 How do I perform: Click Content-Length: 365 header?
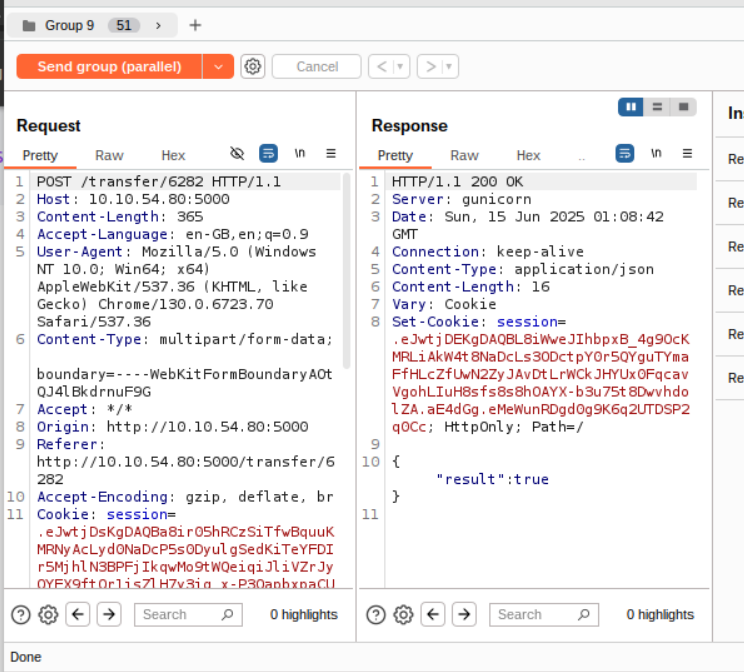[x=120, y=217]
